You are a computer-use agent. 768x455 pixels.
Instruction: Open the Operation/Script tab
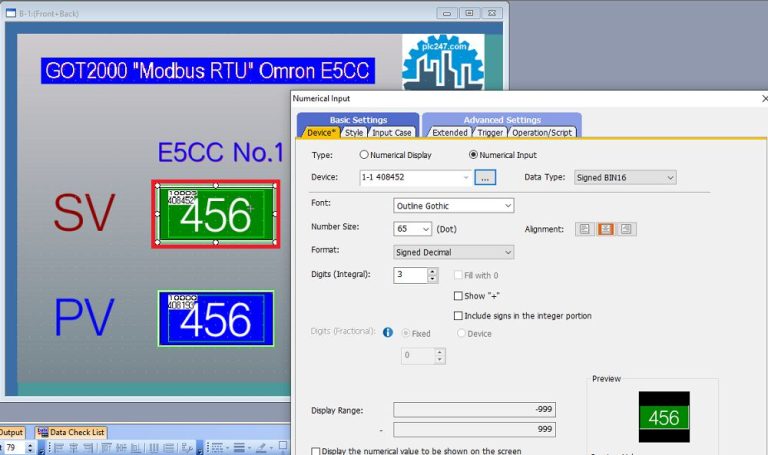542,133
